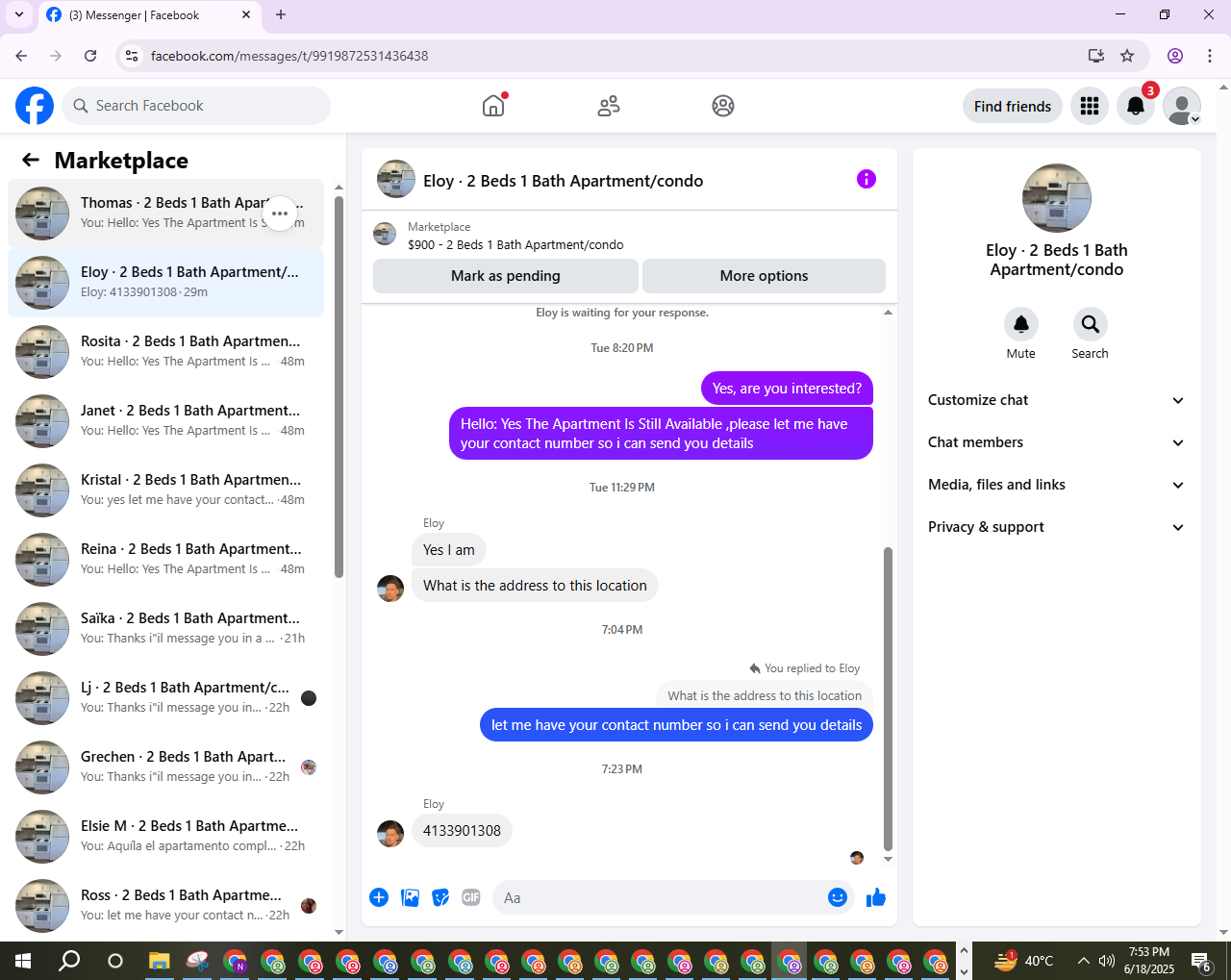Click Mark as pending button
1231x980 pixels.
pos(506,276)
